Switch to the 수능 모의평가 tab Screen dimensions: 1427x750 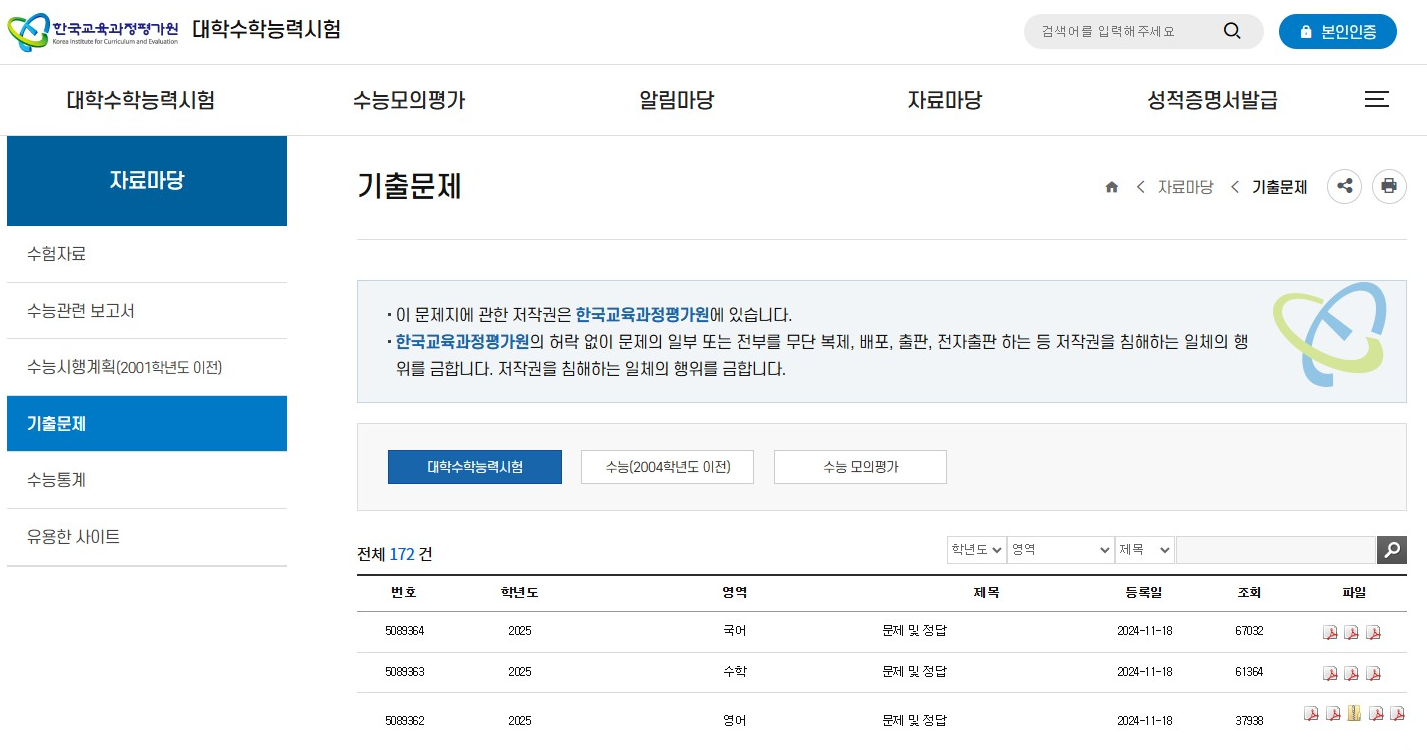click(x=860, y=467)
